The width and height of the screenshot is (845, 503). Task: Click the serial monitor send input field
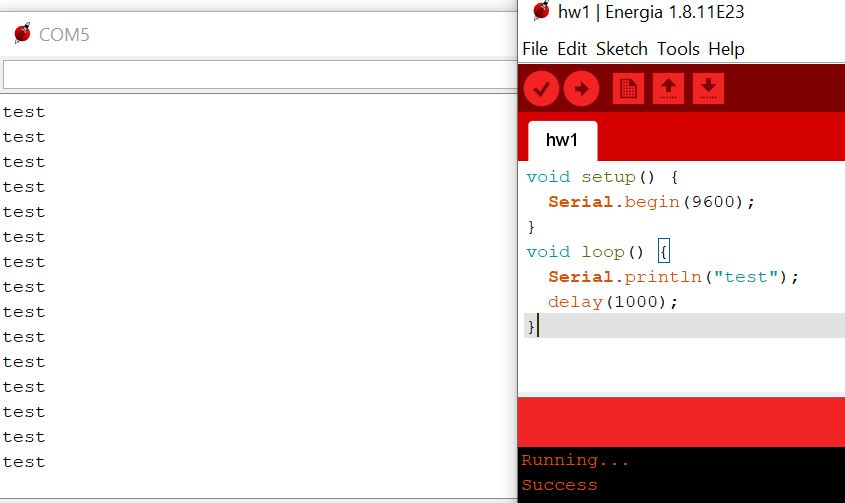pyautogui.click(x=260, y=74)
